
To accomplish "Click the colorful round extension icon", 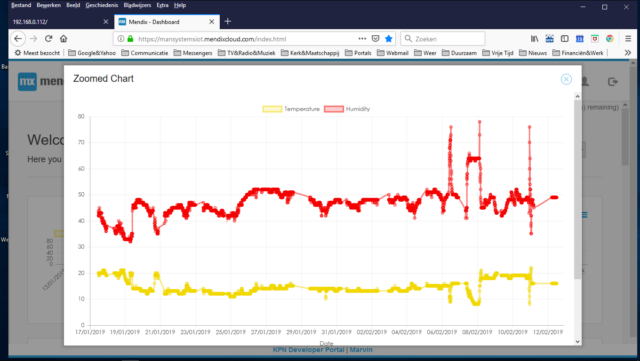I will pos(609,39).
